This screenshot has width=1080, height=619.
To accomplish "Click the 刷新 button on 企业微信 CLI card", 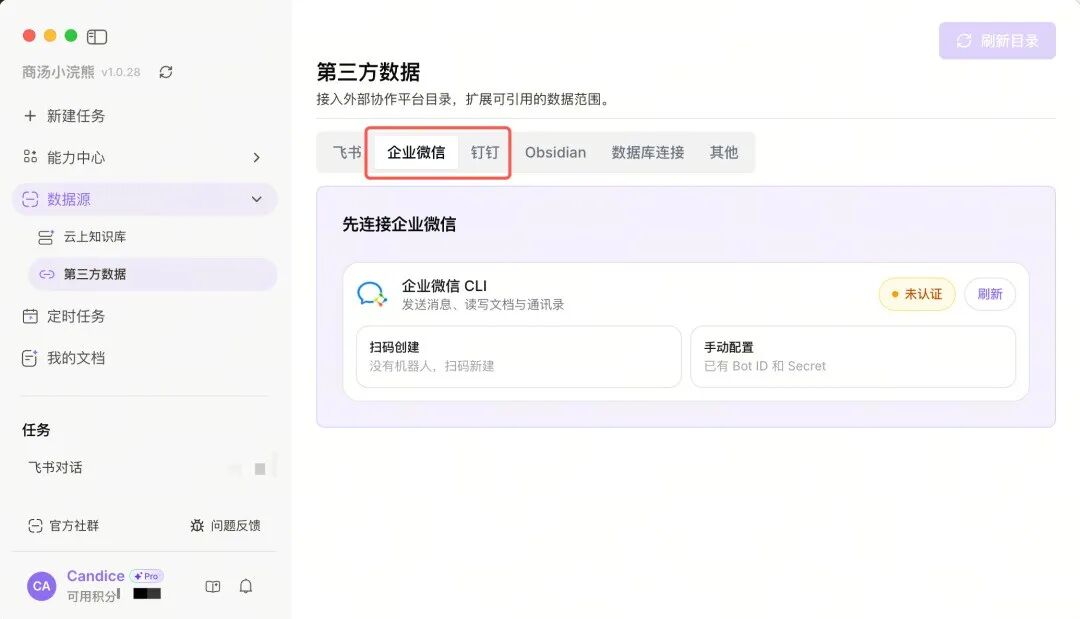I will [x=990, y=294].
